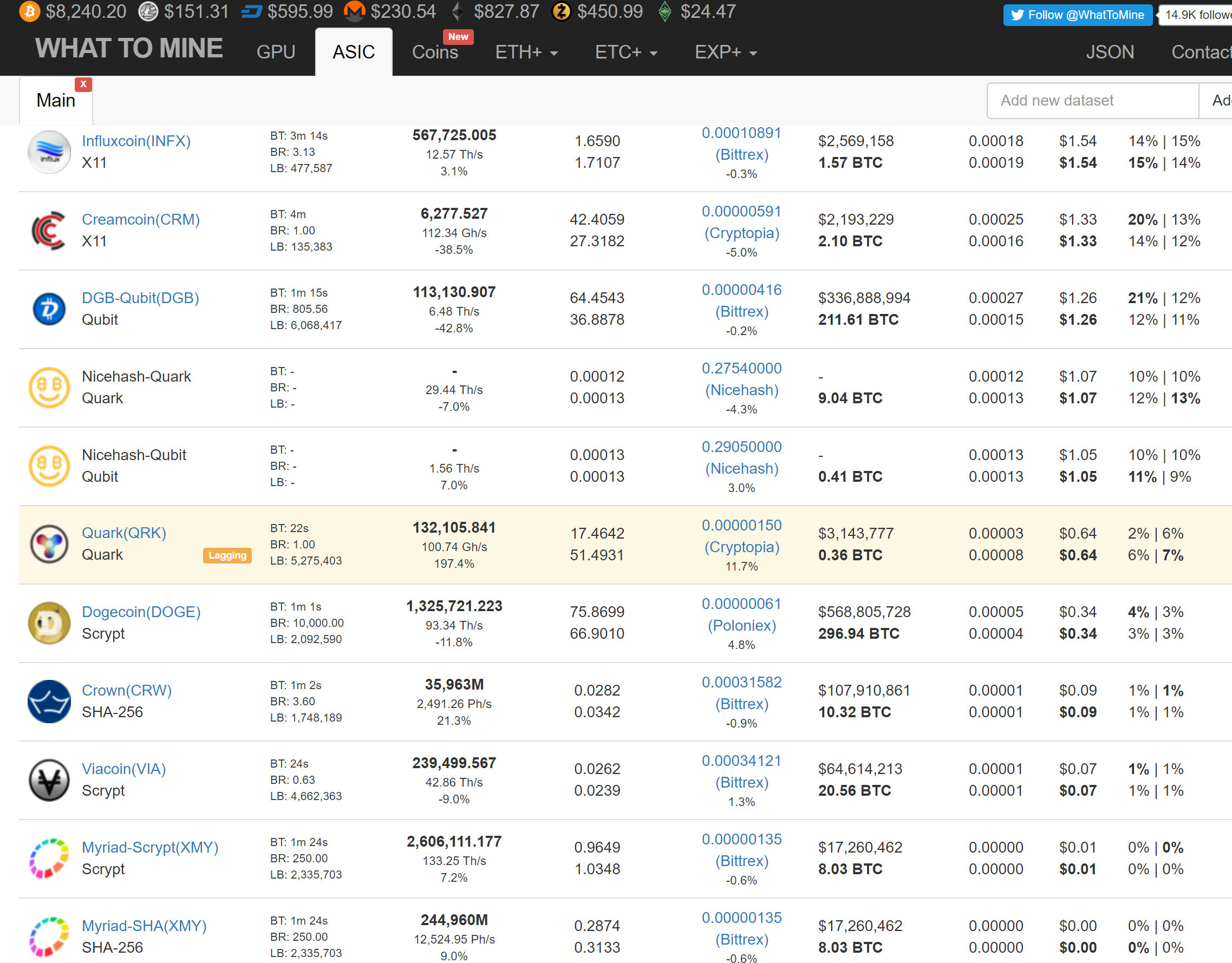Click the Follow @WhatToMine Twitter button
The image size is (1232, 963).
[x=1078, y=15]
